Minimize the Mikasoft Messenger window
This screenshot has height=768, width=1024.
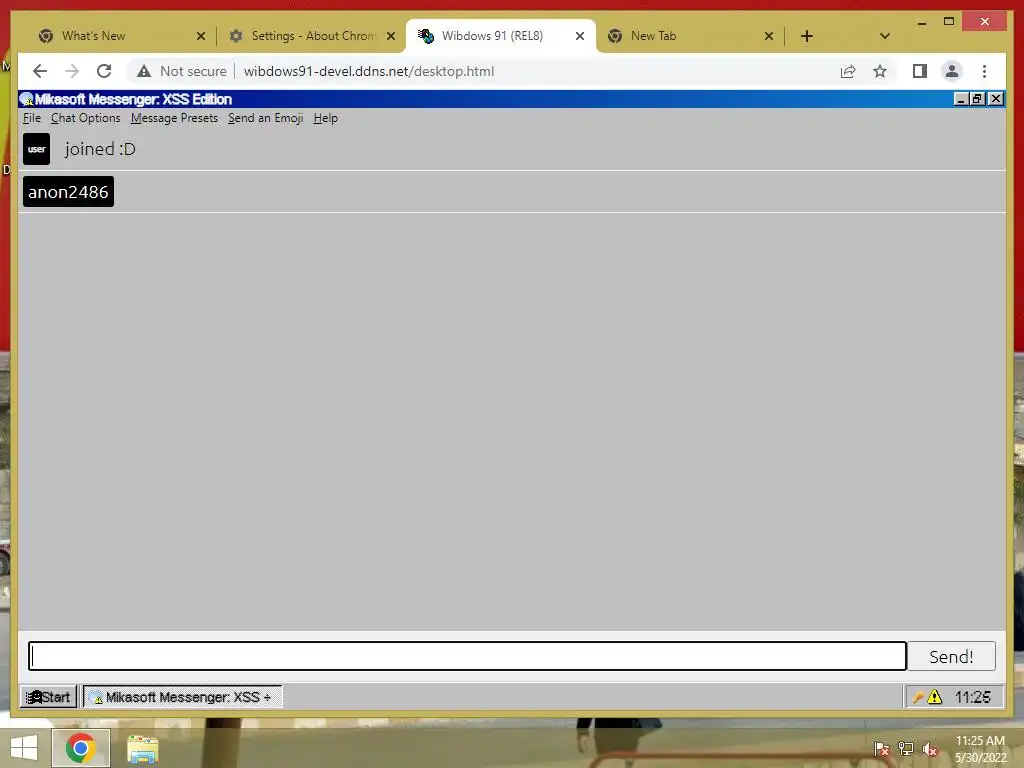(x=961, y=99)
